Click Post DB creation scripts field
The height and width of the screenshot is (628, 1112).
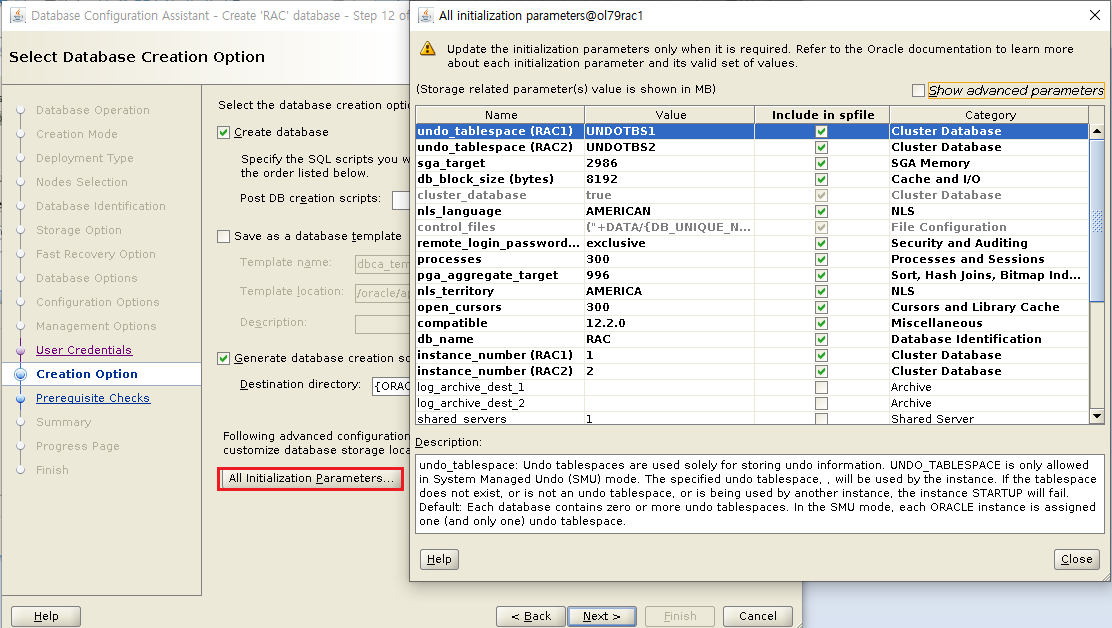(401, 200)
